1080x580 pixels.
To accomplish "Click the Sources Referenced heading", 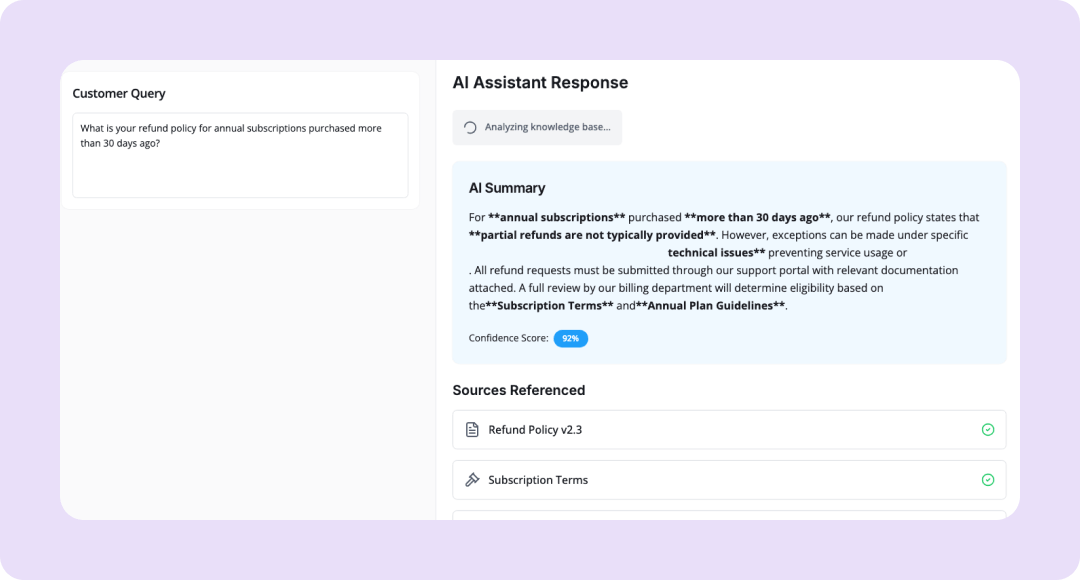I will 518,390.
